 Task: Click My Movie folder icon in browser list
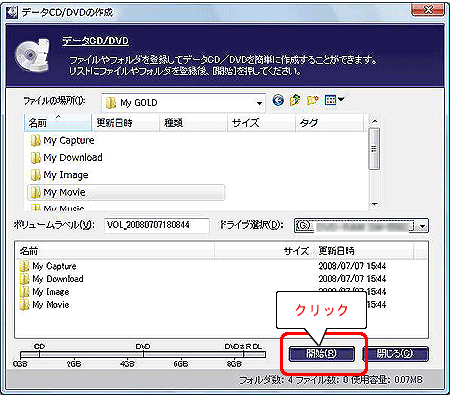tap(35, 192)
